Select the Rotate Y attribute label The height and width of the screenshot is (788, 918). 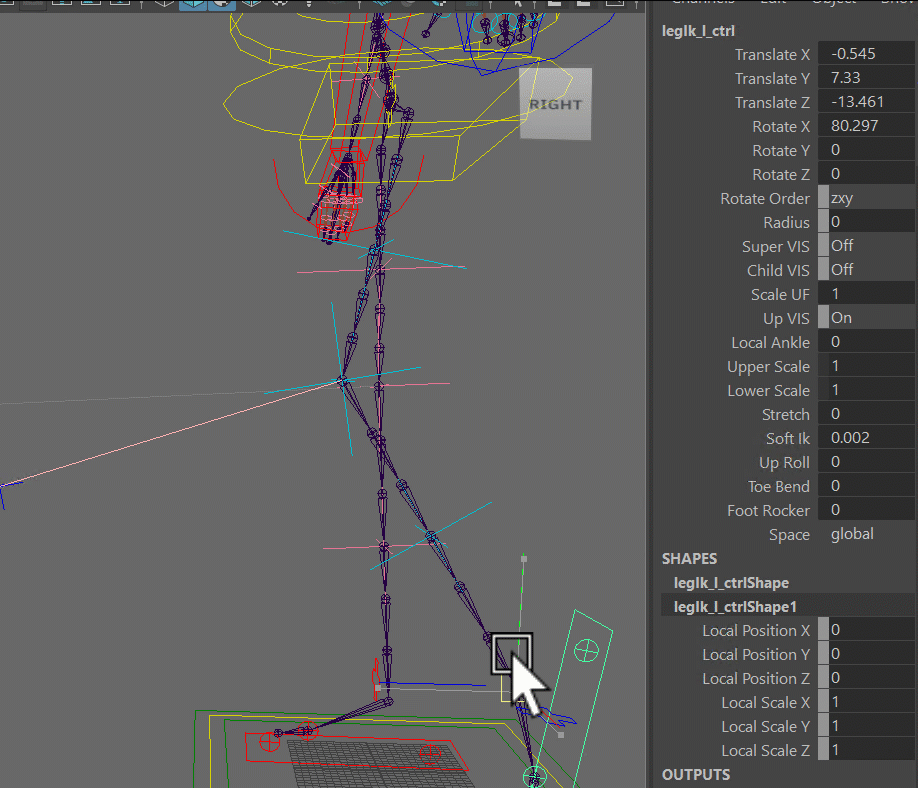[x=781, y=150]
